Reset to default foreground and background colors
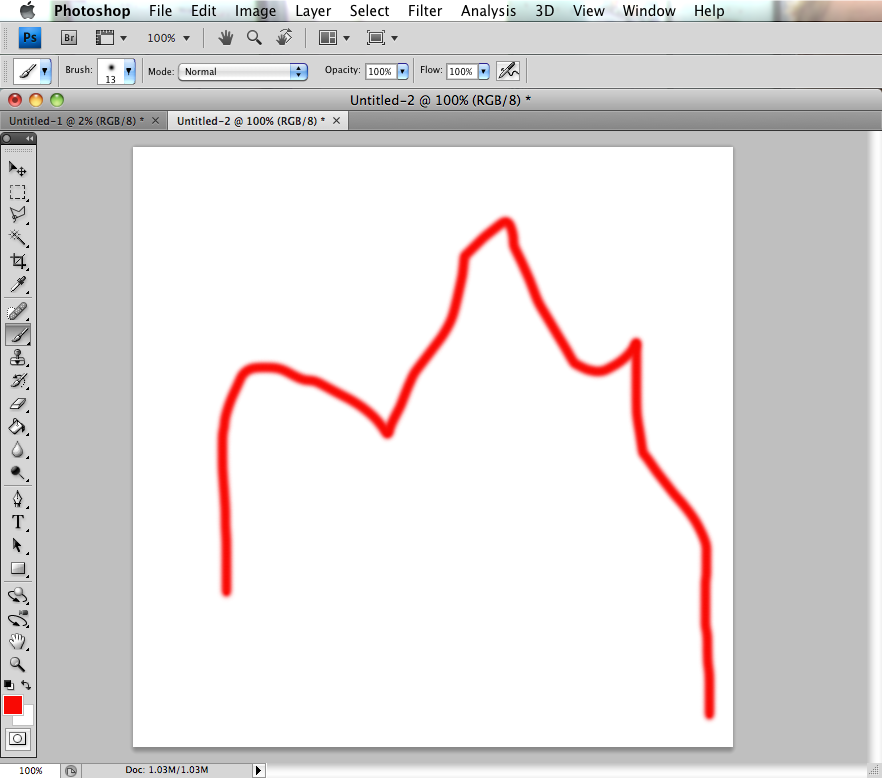 tap(8, 685)
